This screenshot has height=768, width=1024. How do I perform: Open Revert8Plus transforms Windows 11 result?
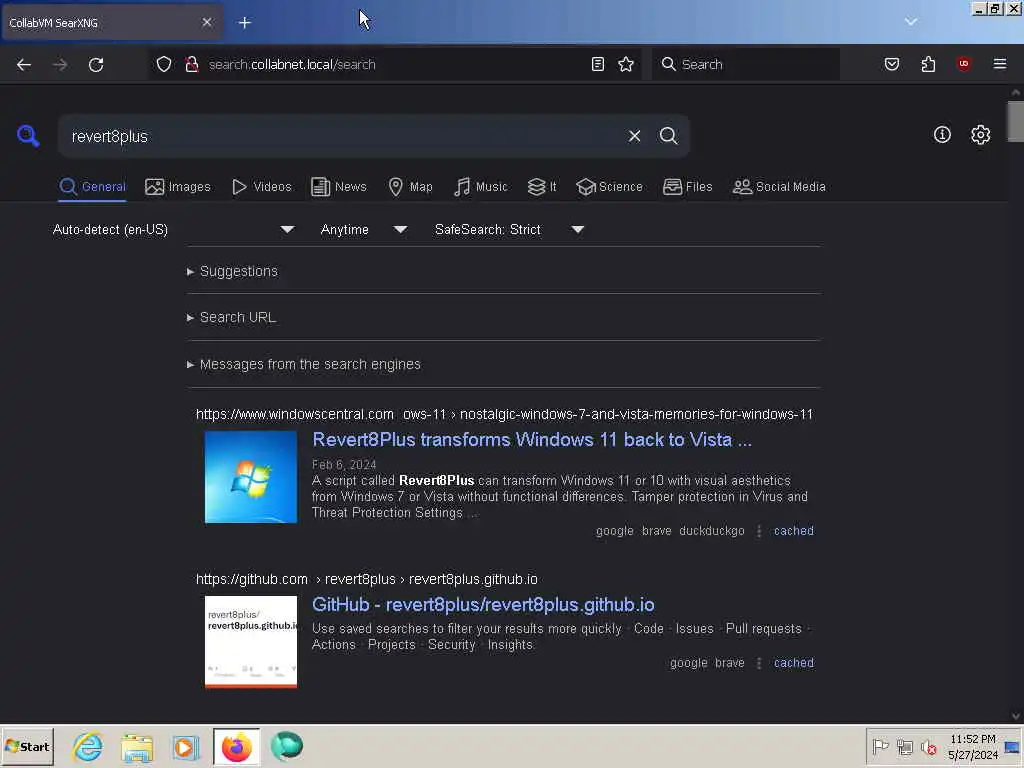(532, 440)
